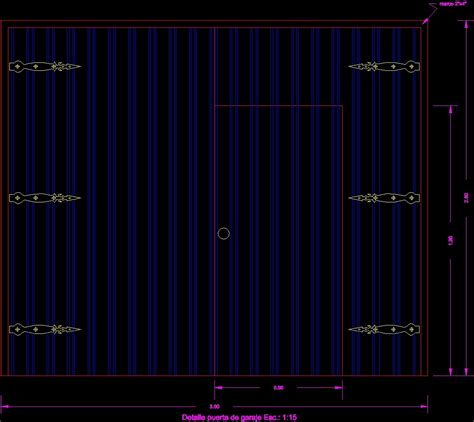474x422 pixels.
Task: Select the bottom-right decorative hinge
Action: tap(384, 329)
